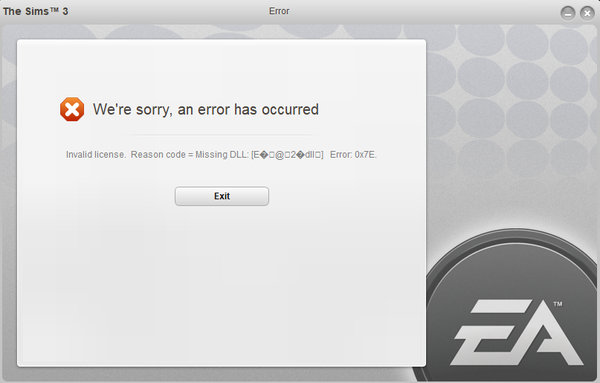The width and height of the screenshot is (600, 383).
Task: Select The Sims 3 title text
Action: click(x=36, y=11)
